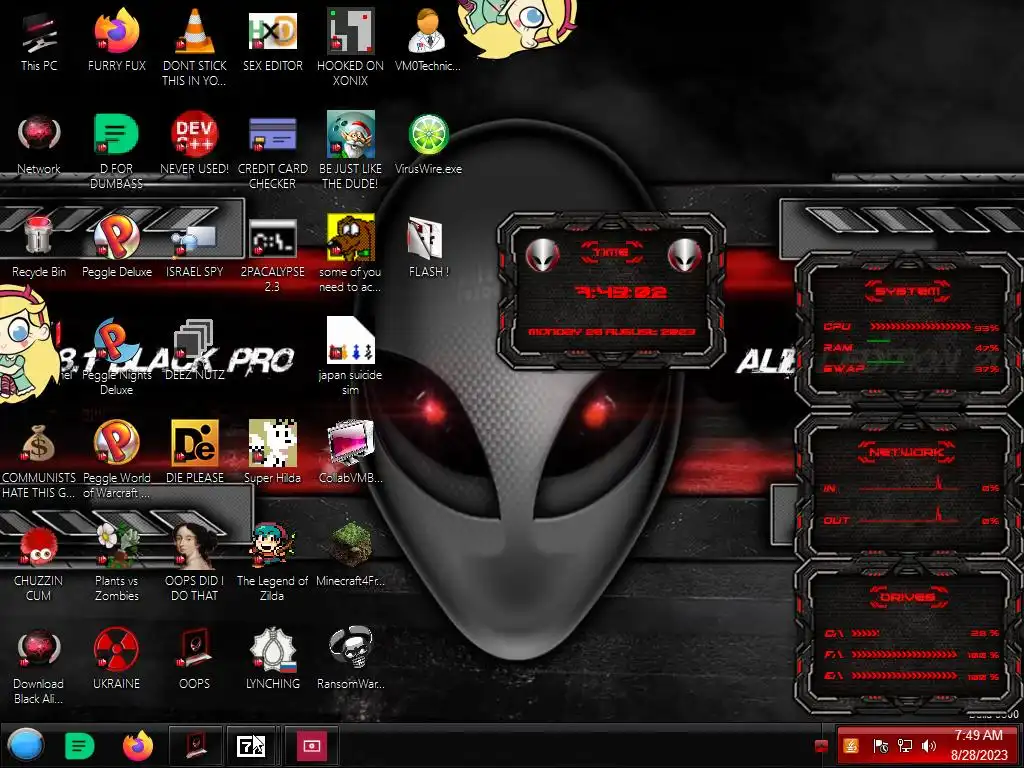This screenshot has width=1024, height=768.
Task: Click the date text in the TIME widget
Action: (x=611, y=332)
